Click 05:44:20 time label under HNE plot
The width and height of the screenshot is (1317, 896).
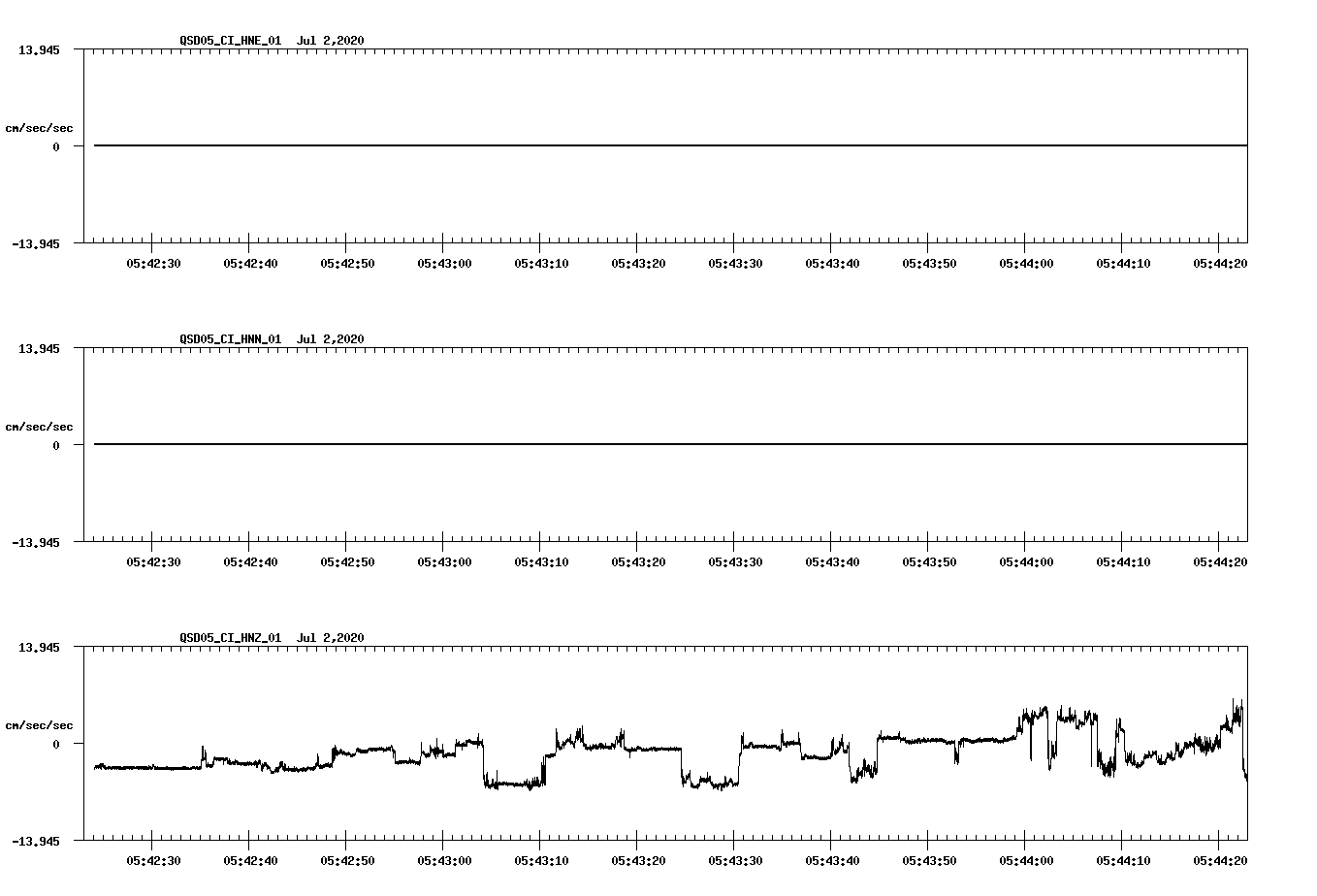click(1220, 263)
